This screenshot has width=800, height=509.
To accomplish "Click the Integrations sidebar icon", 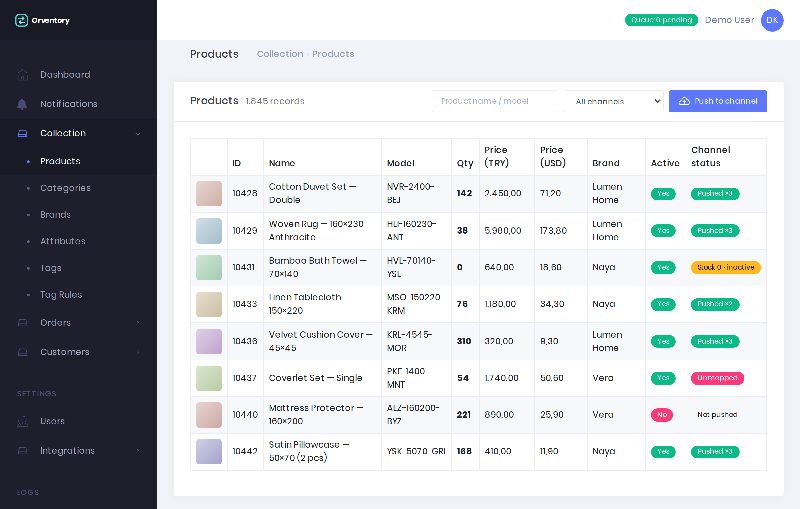I will coord(22,451).
